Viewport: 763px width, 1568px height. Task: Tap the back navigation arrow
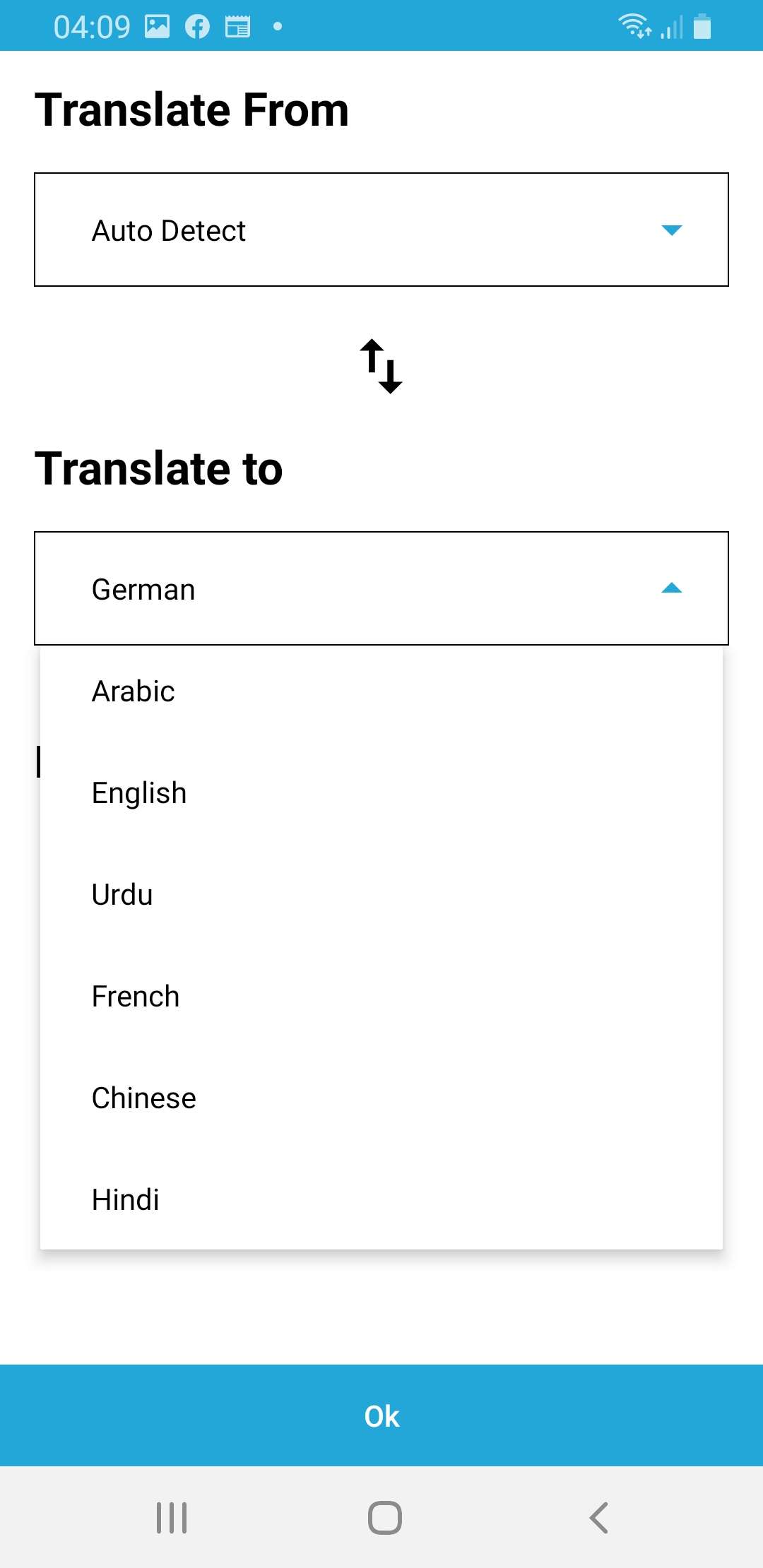point(598,1517)
